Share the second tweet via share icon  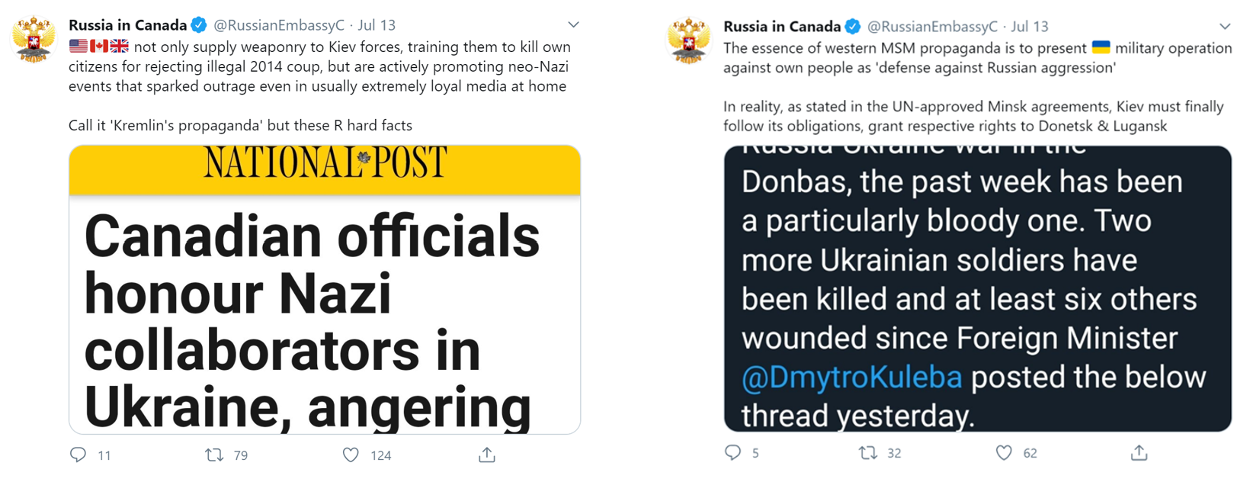point(1139,453)
